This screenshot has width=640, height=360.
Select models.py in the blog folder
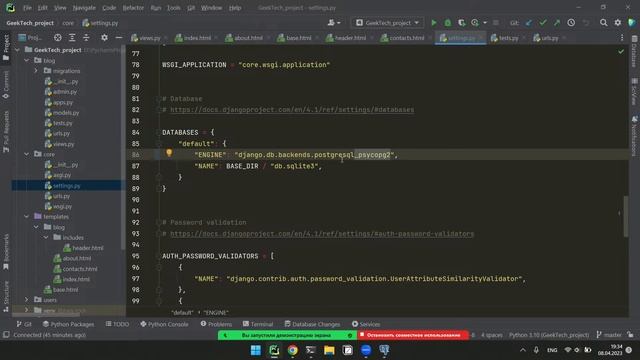click(62, 113)
